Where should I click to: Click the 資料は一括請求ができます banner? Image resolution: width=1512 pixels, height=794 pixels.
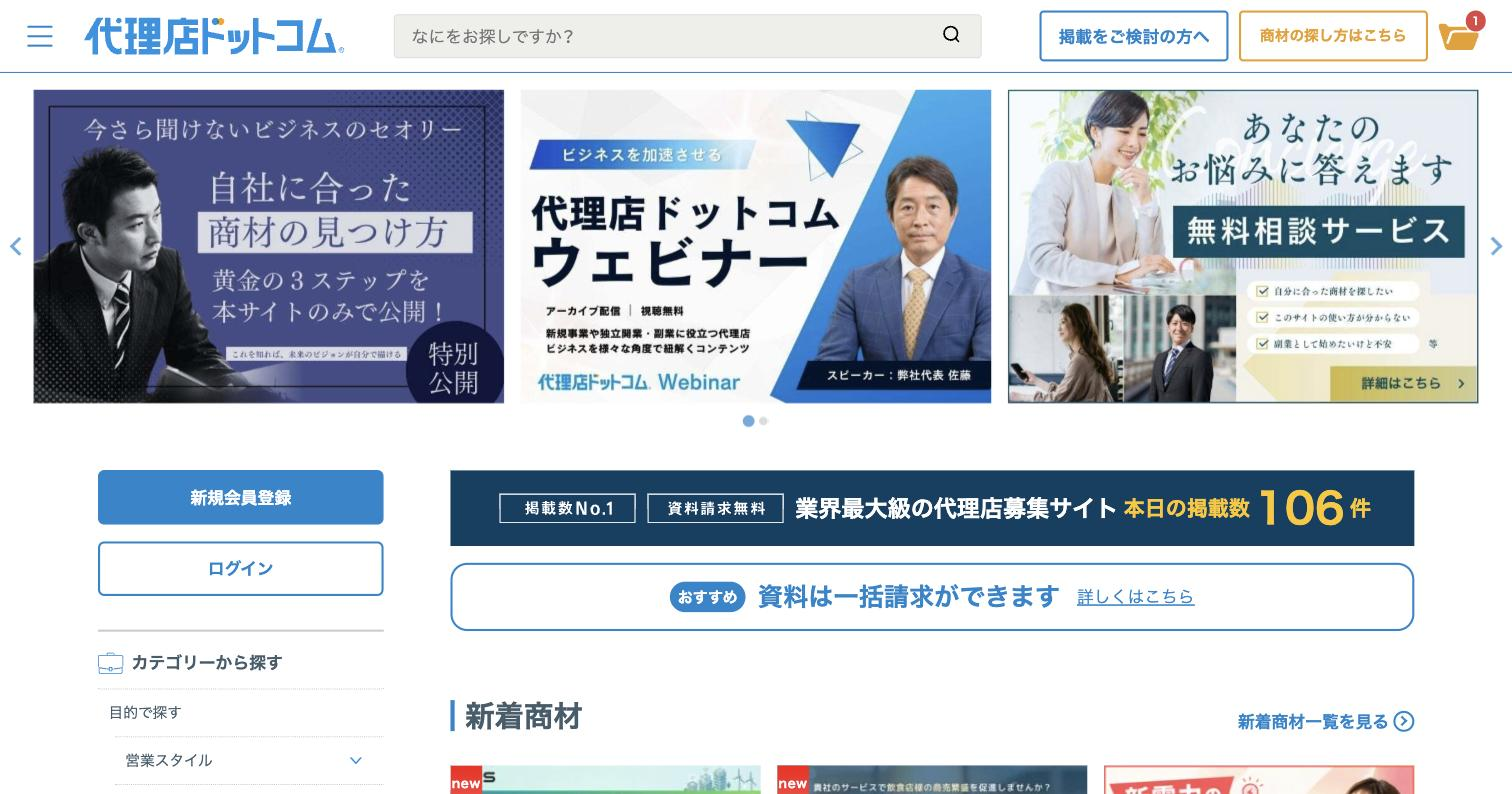click(932, 596)
